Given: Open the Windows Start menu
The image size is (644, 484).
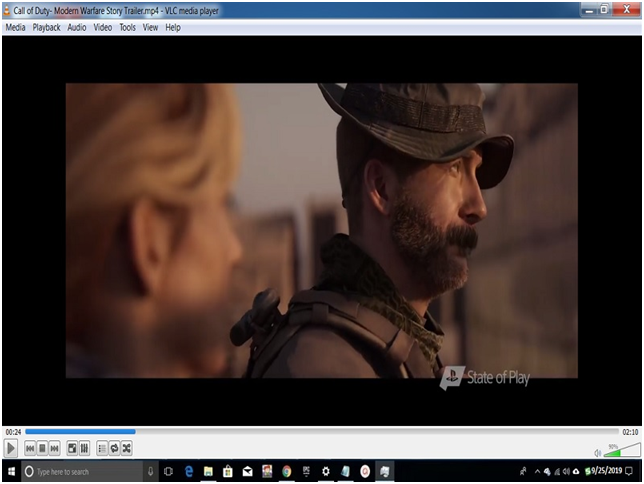Looking at the screenshot, I should point(11,471).
